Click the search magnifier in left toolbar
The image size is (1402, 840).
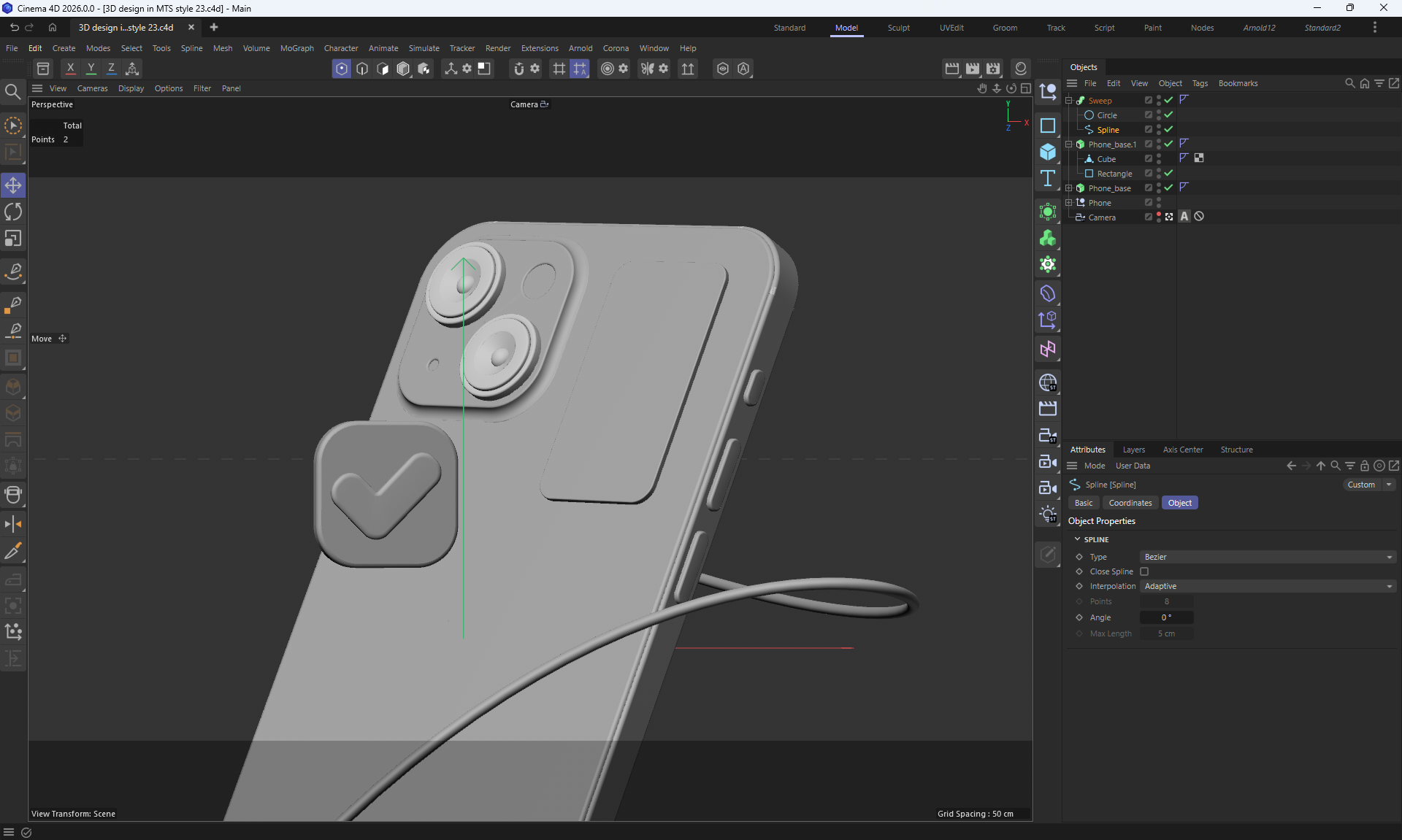click(12, 92)
